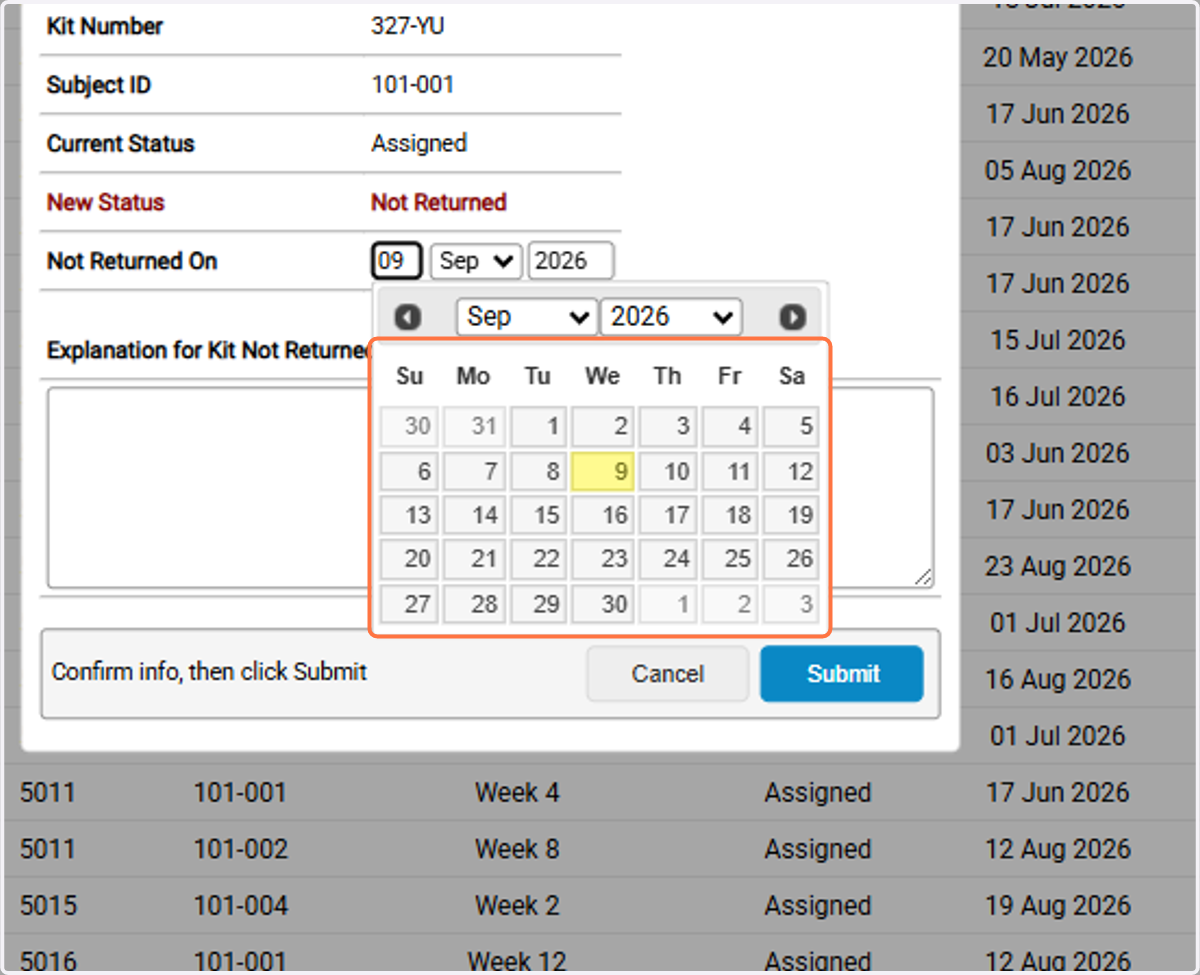The image size is (1200, 975).
Task: Select September 11 in the calendar
Action: point(730,471)
